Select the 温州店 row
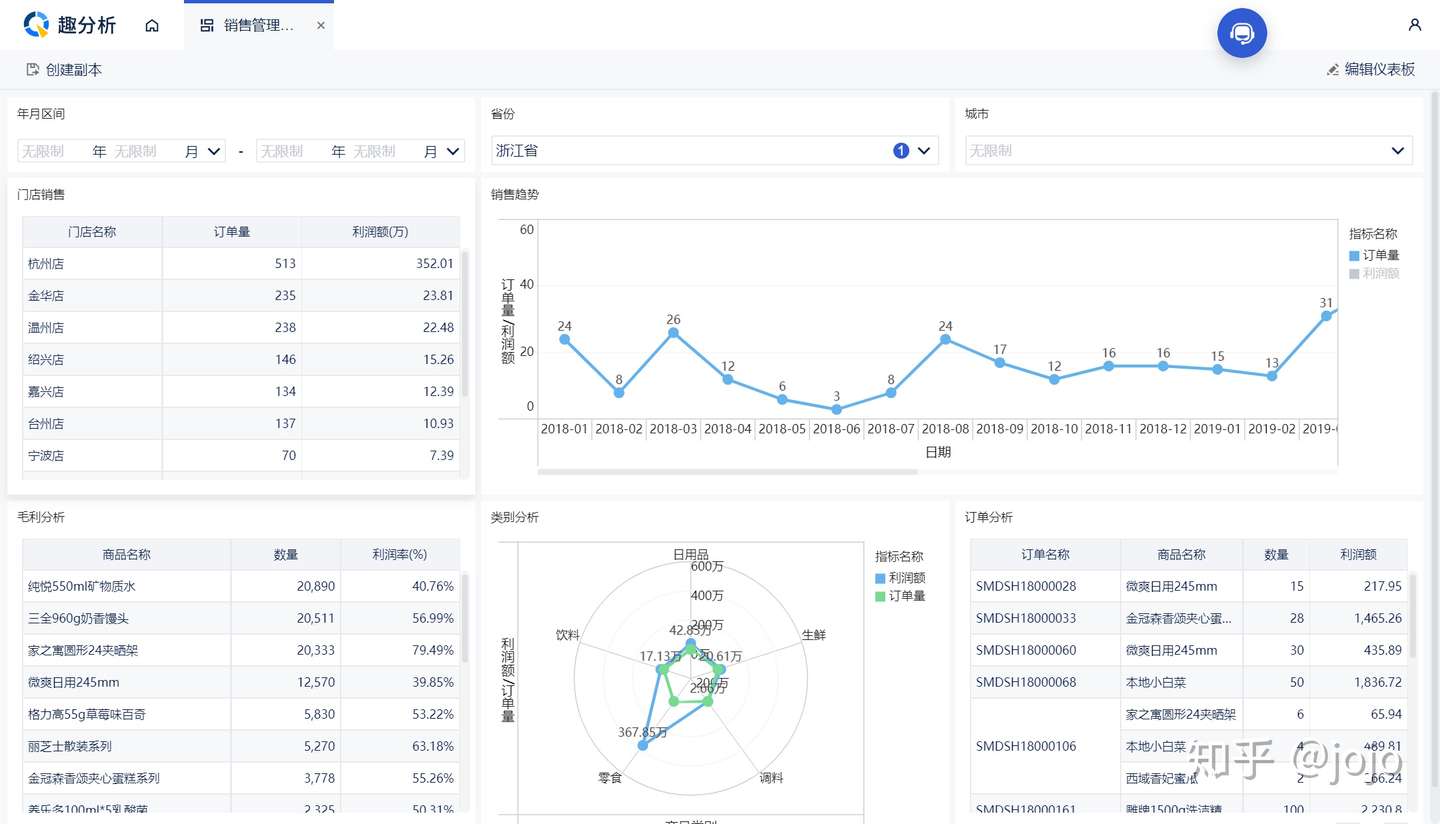This screenshot has width=1440, height=824. coord(241,328)
